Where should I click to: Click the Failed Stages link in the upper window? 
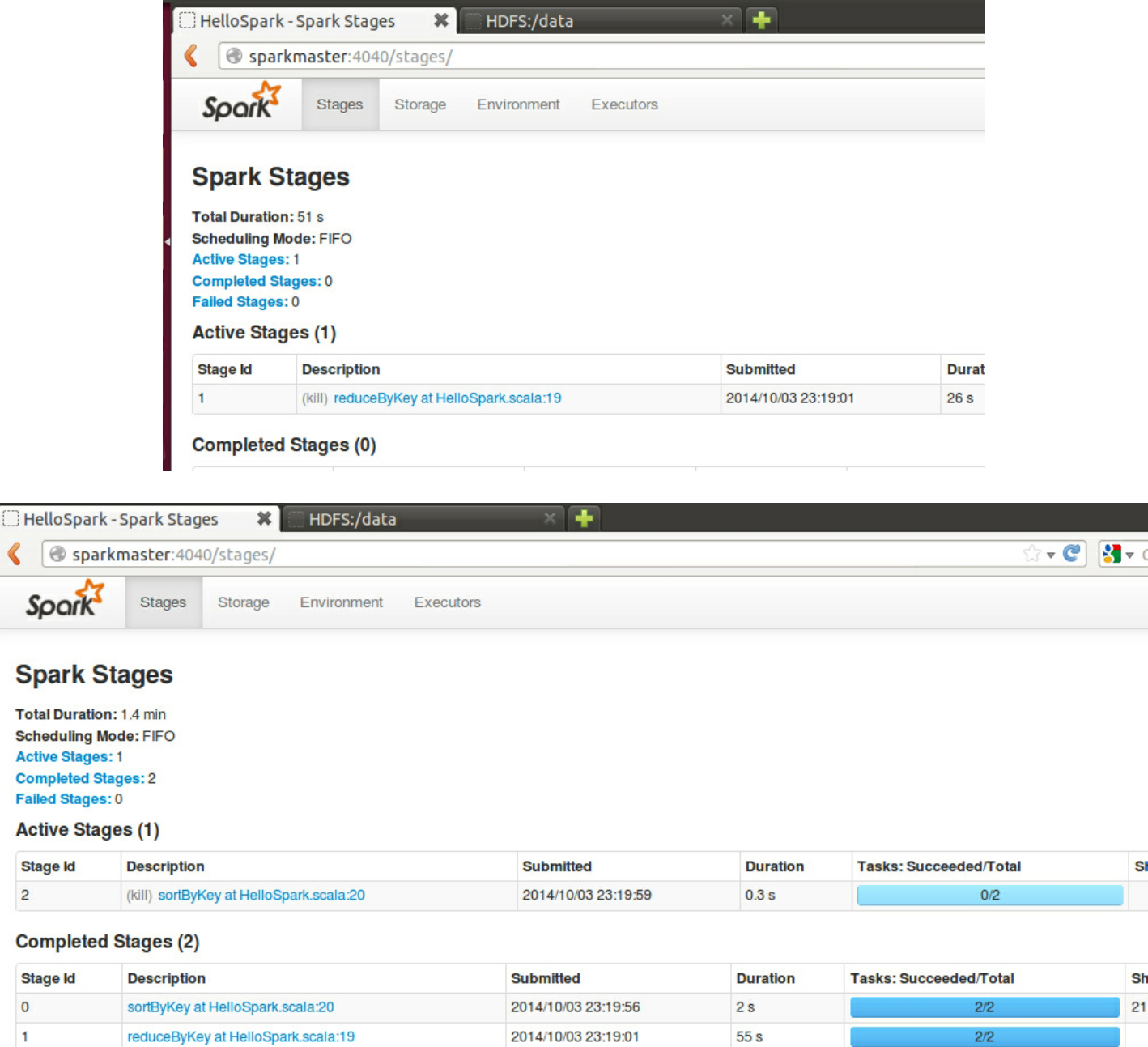point(240,302)
